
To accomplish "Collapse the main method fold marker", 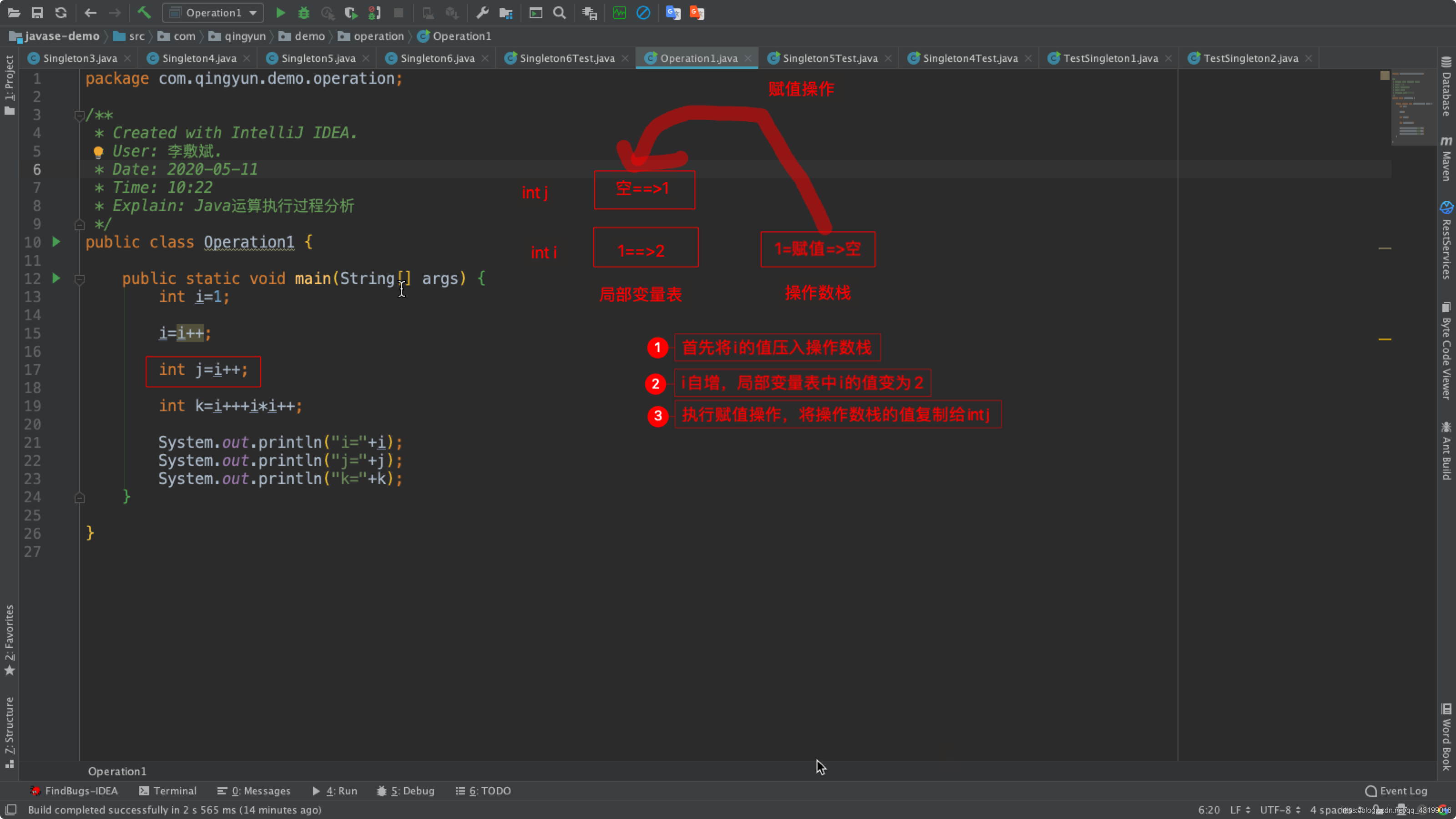I will tap(80, 279).
